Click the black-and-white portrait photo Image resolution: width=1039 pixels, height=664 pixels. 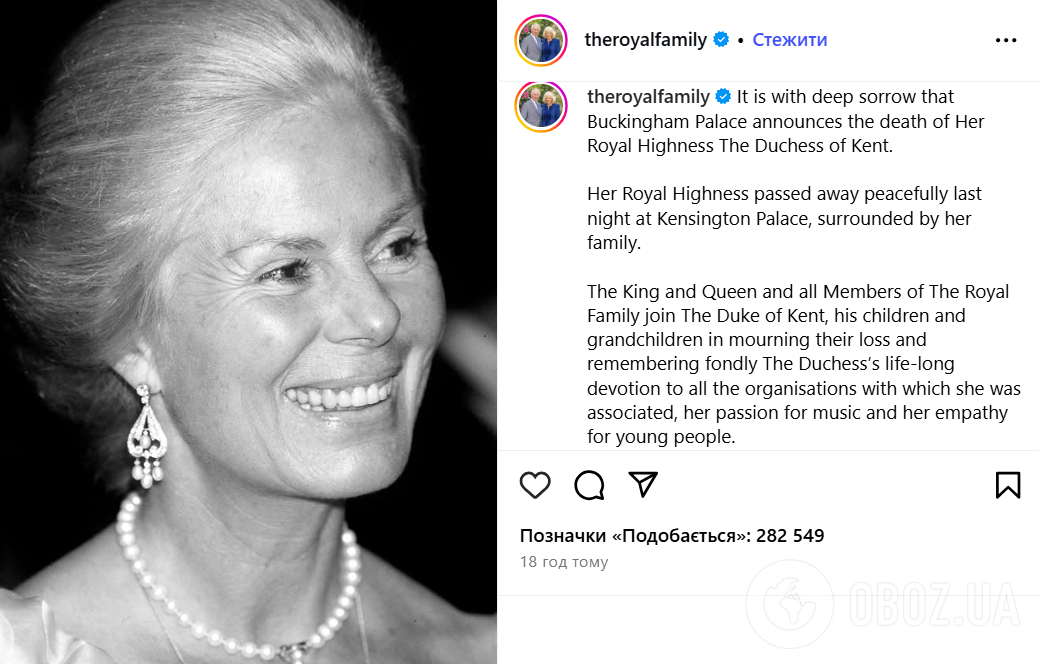[248, 332]
